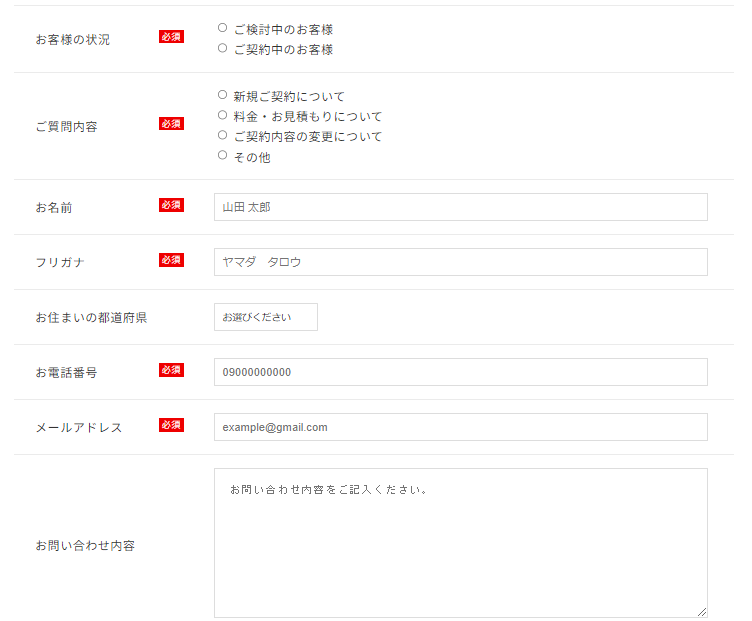Click the 必須 badge next to お名前
Viewport: 752px width, 621px height.
coord(171,205)
